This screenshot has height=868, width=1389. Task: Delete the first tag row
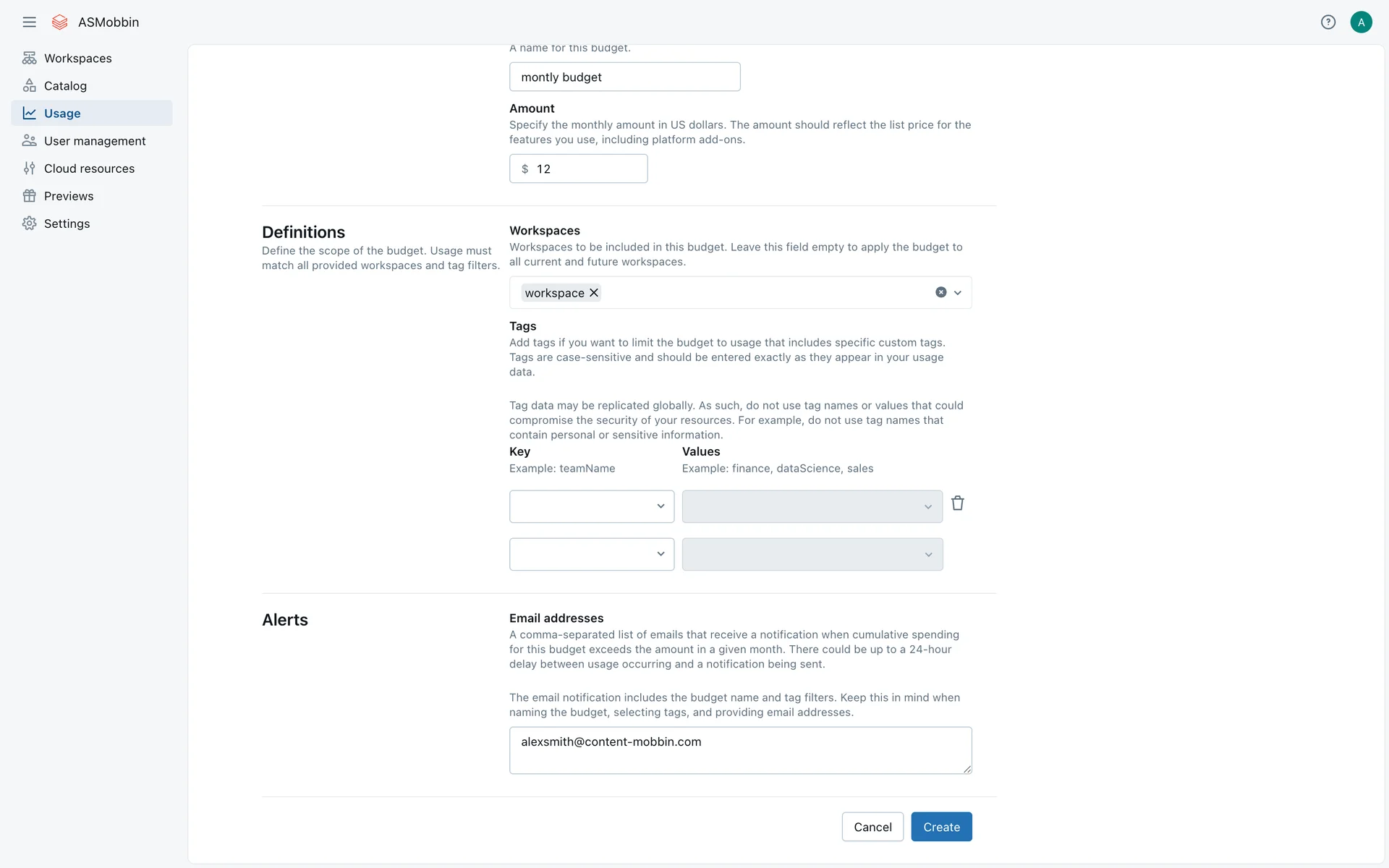click(957, 503)
